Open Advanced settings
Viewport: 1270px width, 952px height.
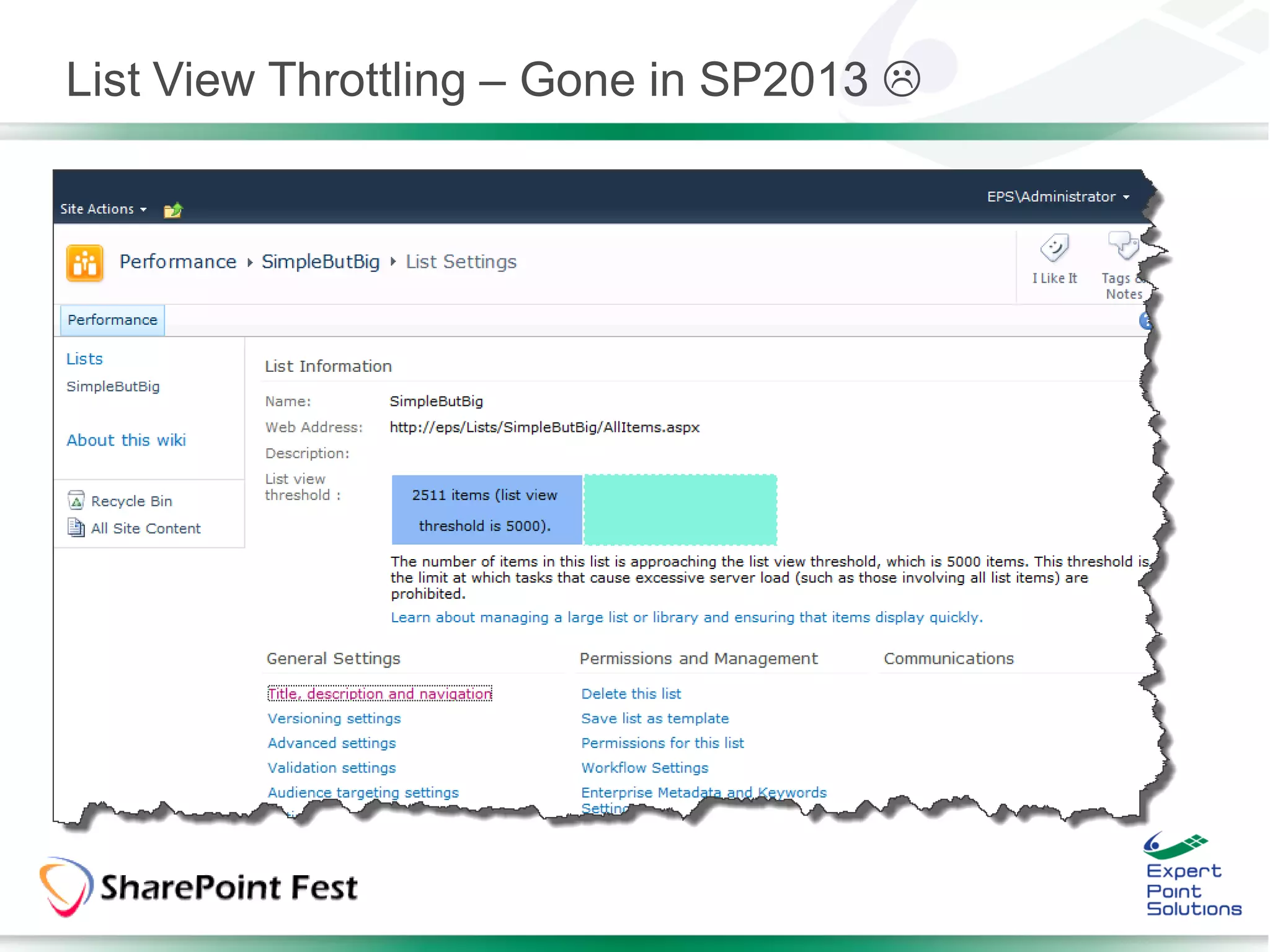[x=332, y=743]
